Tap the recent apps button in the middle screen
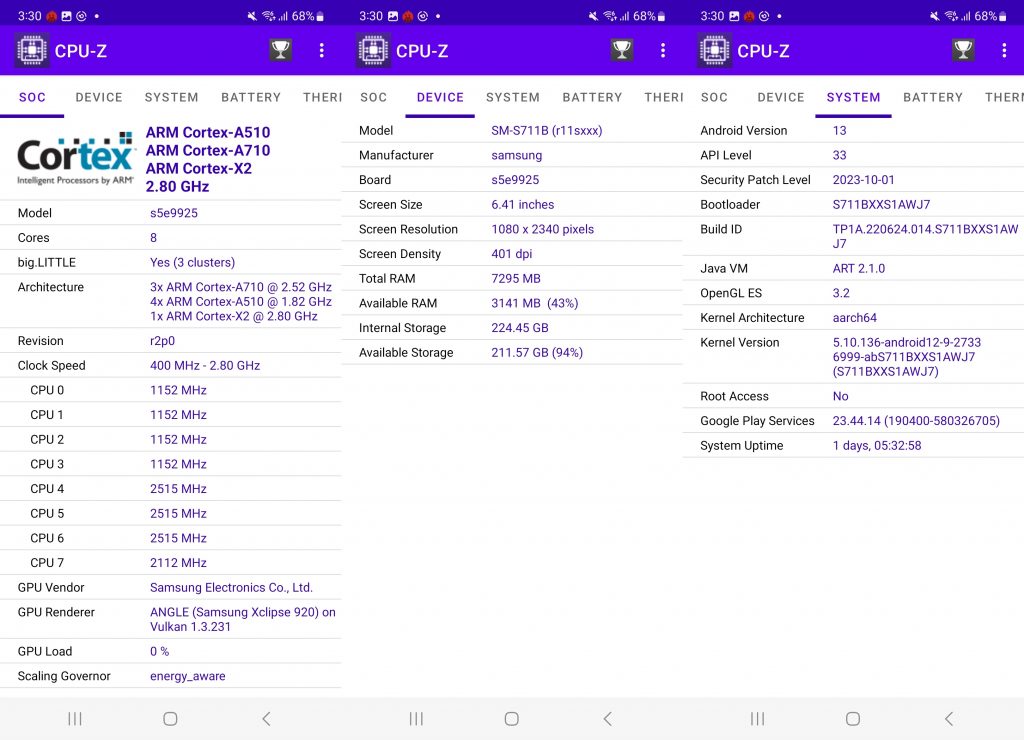1024x740 pixels. [416, 719]
